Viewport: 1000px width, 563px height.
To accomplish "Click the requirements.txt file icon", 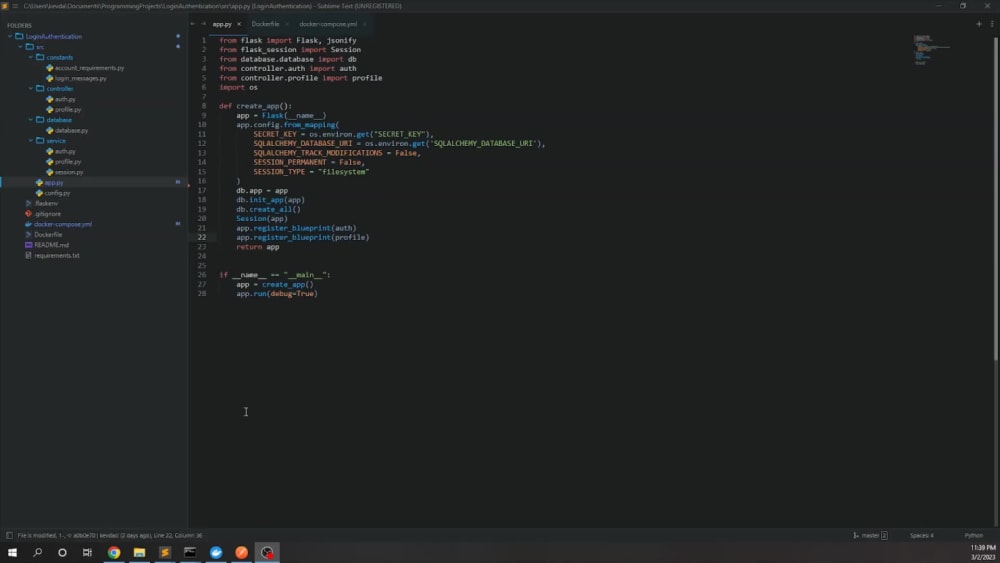I will (28, 256).
